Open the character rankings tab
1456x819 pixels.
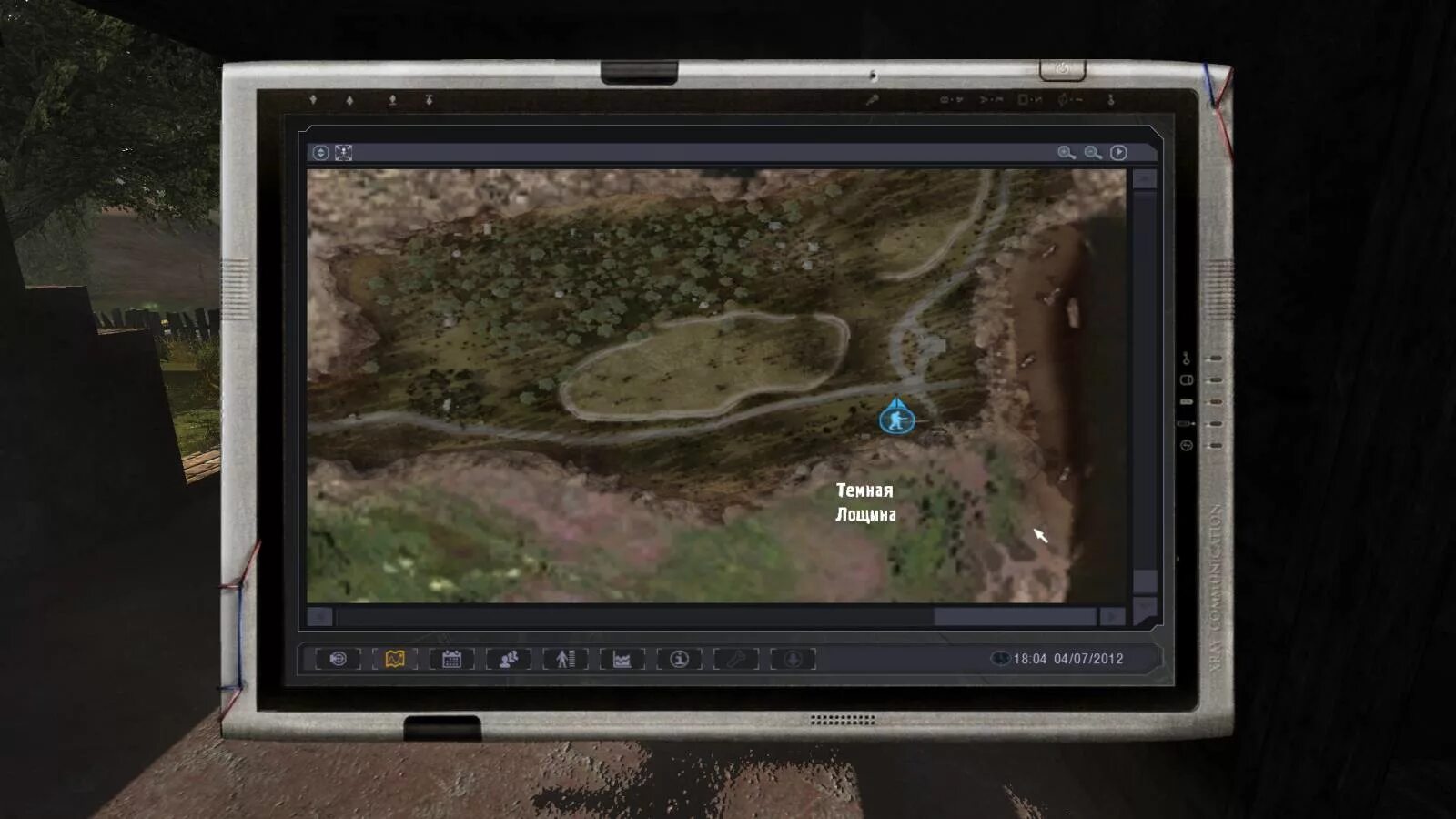click(565, 659)
